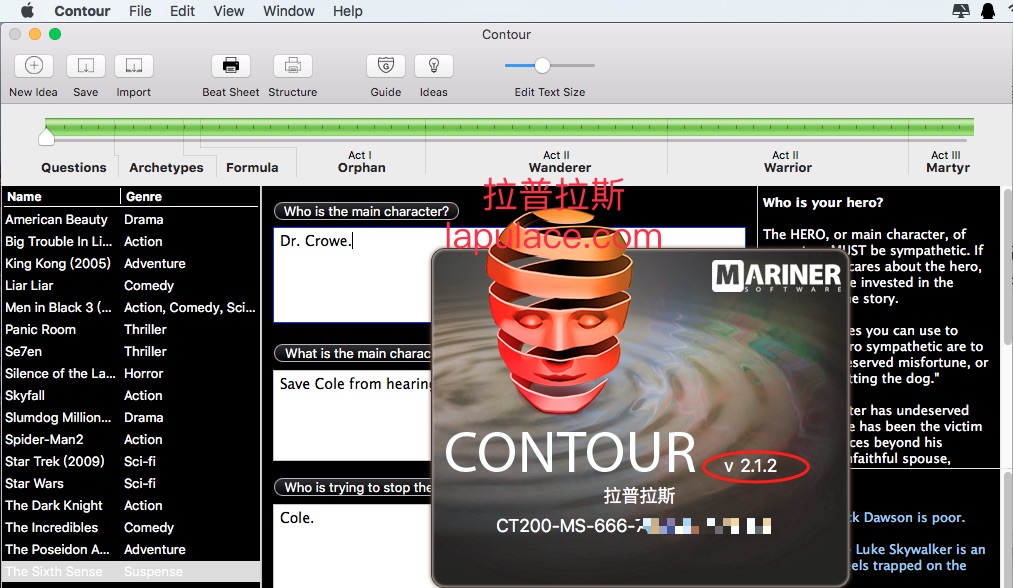
Task: Jump to Act III Martyr section
Action: pos(948,162)
